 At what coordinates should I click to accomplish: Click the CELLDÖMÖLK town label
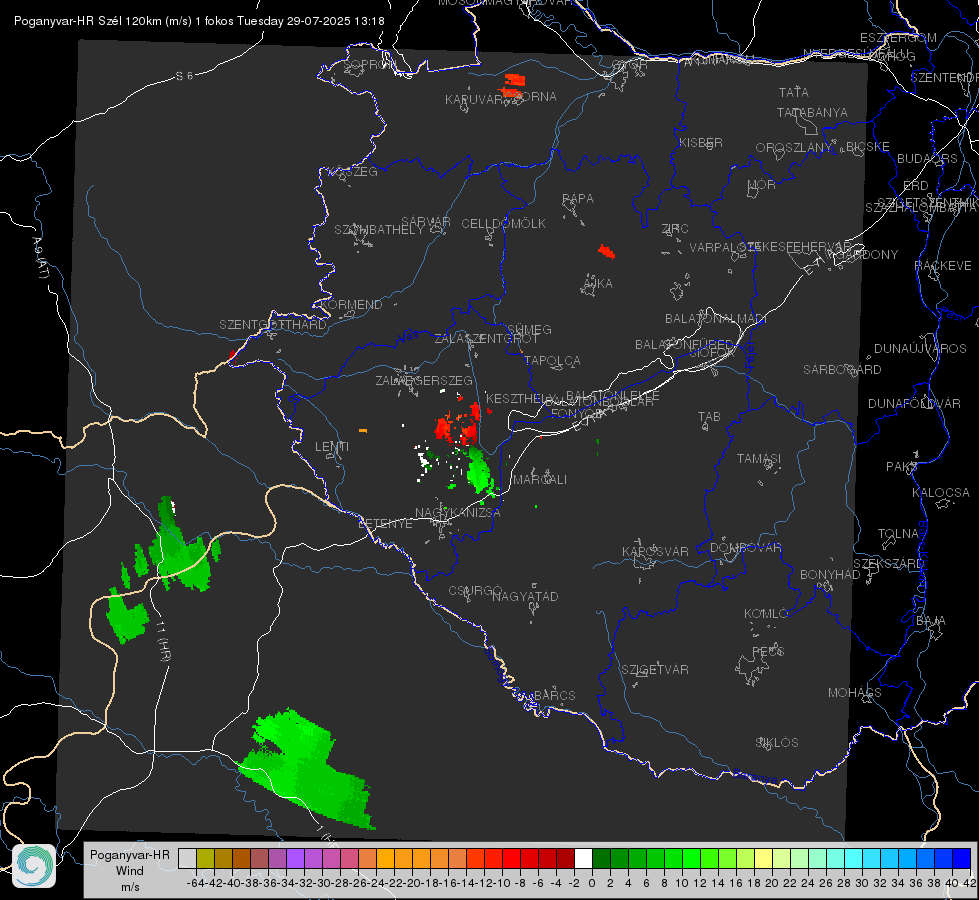[x=503, y=224]
